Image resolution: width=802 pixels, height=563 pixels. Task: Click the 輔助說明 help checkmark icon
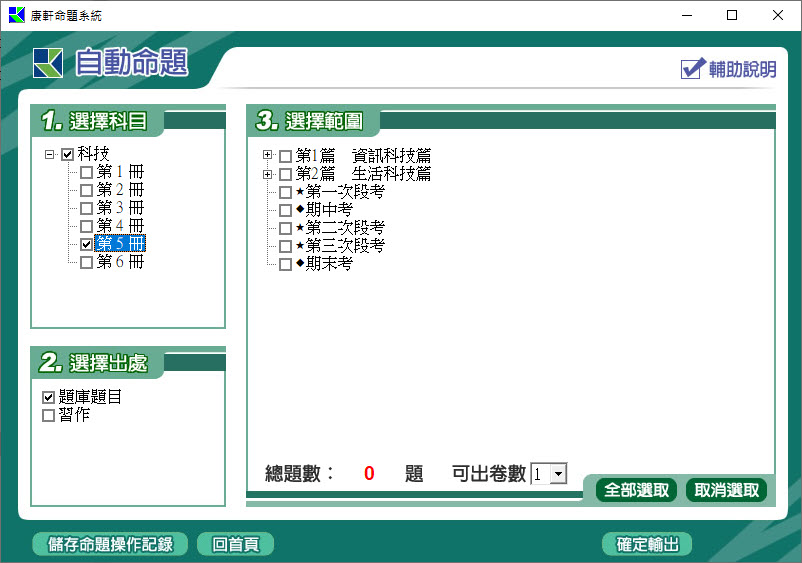pyautogui.click(x=693, y=68)
